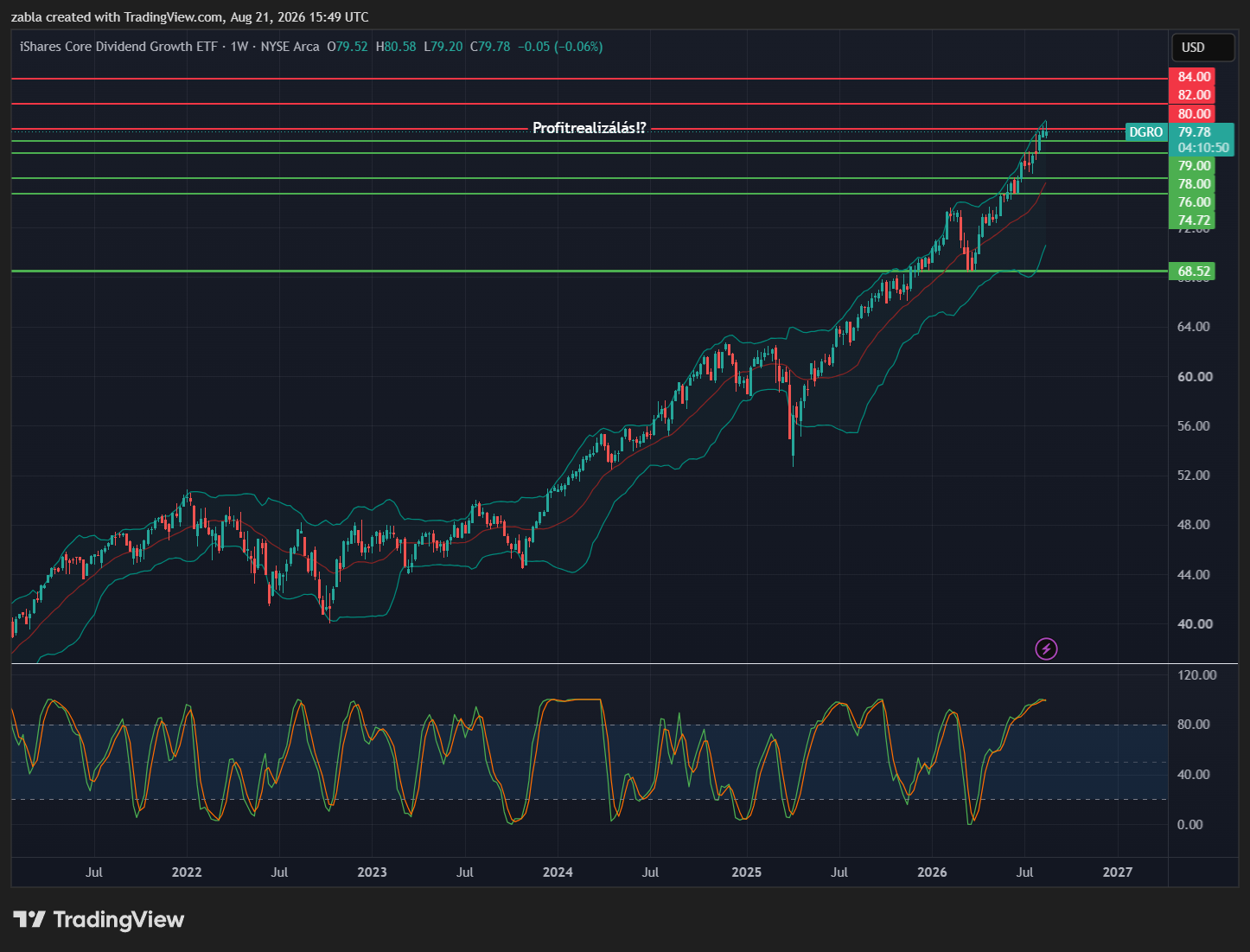Click the bar countdown timer 04:10:50

(1202, 148)
